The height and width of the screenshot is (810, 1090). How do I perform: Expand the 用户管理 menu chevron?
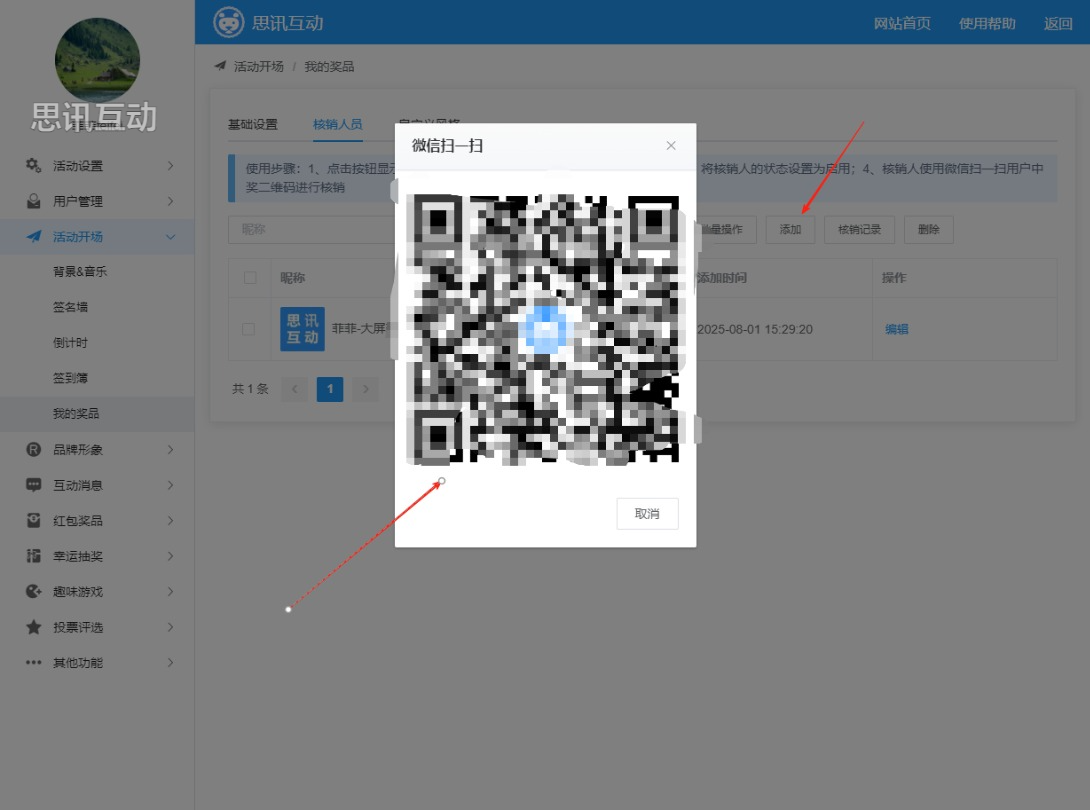click(170, 201)
